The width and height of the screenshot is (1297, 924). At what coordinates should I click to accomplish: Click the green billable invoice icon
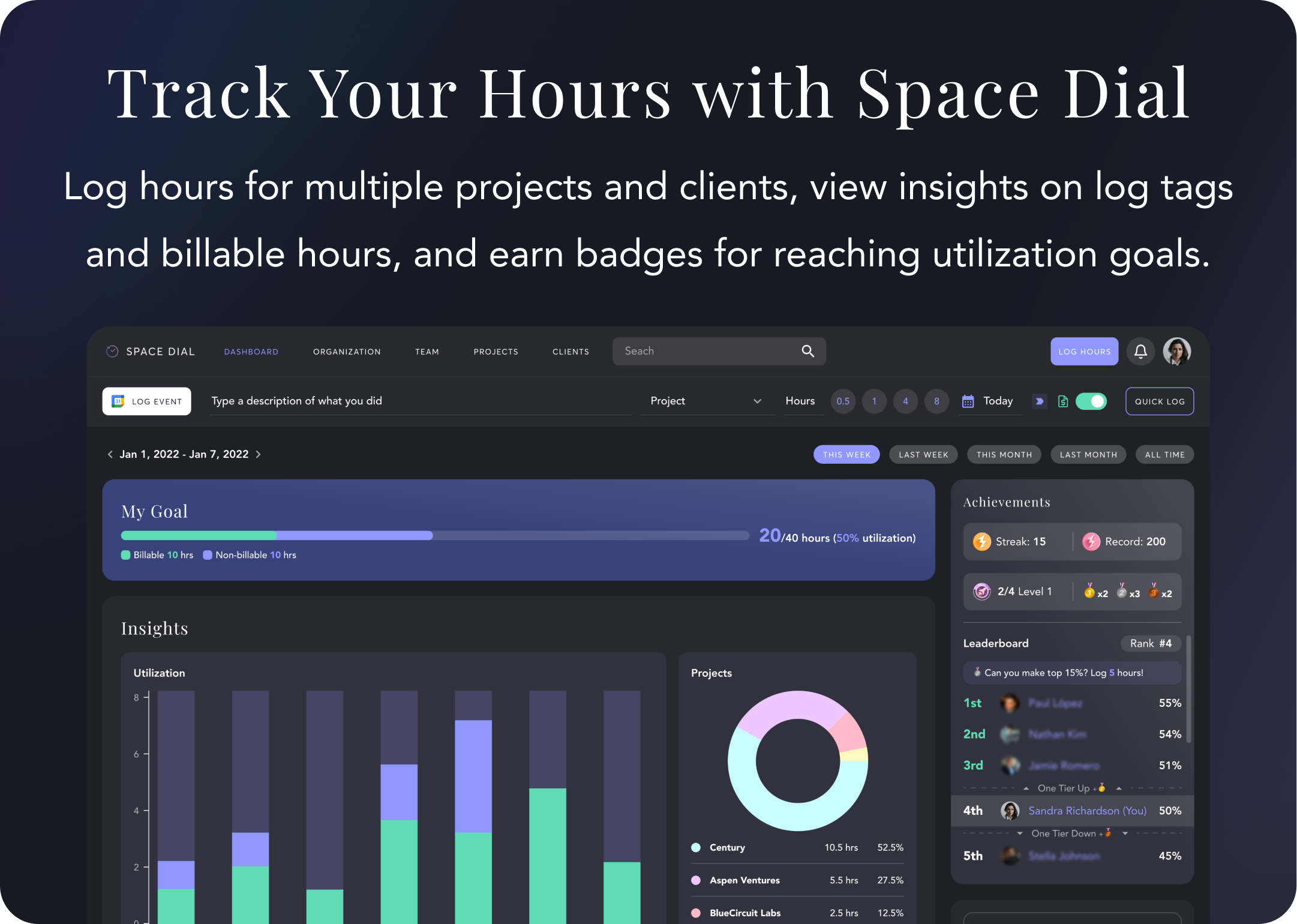[x=1063, y=401]
